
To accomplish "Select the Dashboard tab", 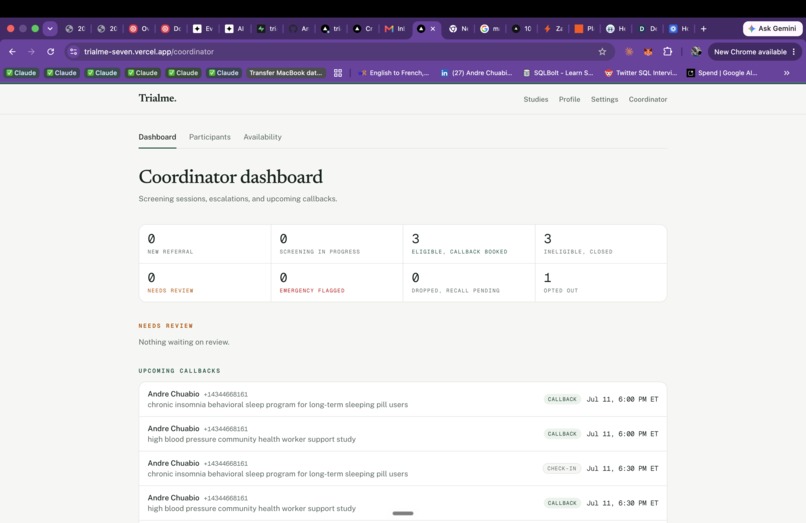I will click(157, 137).
